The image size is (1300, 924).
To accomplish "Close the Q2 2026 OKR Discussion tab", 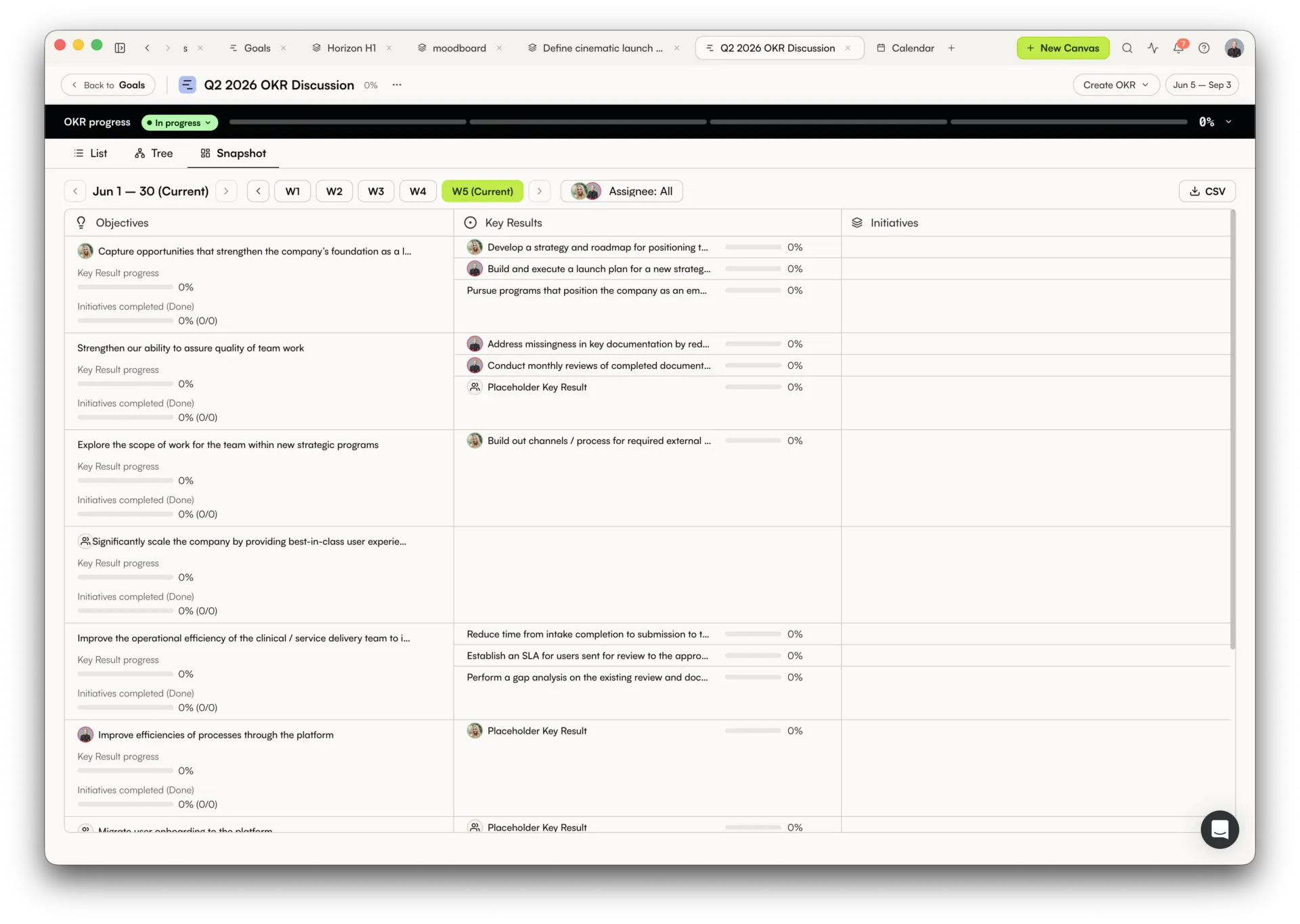I will pos(848,48).
